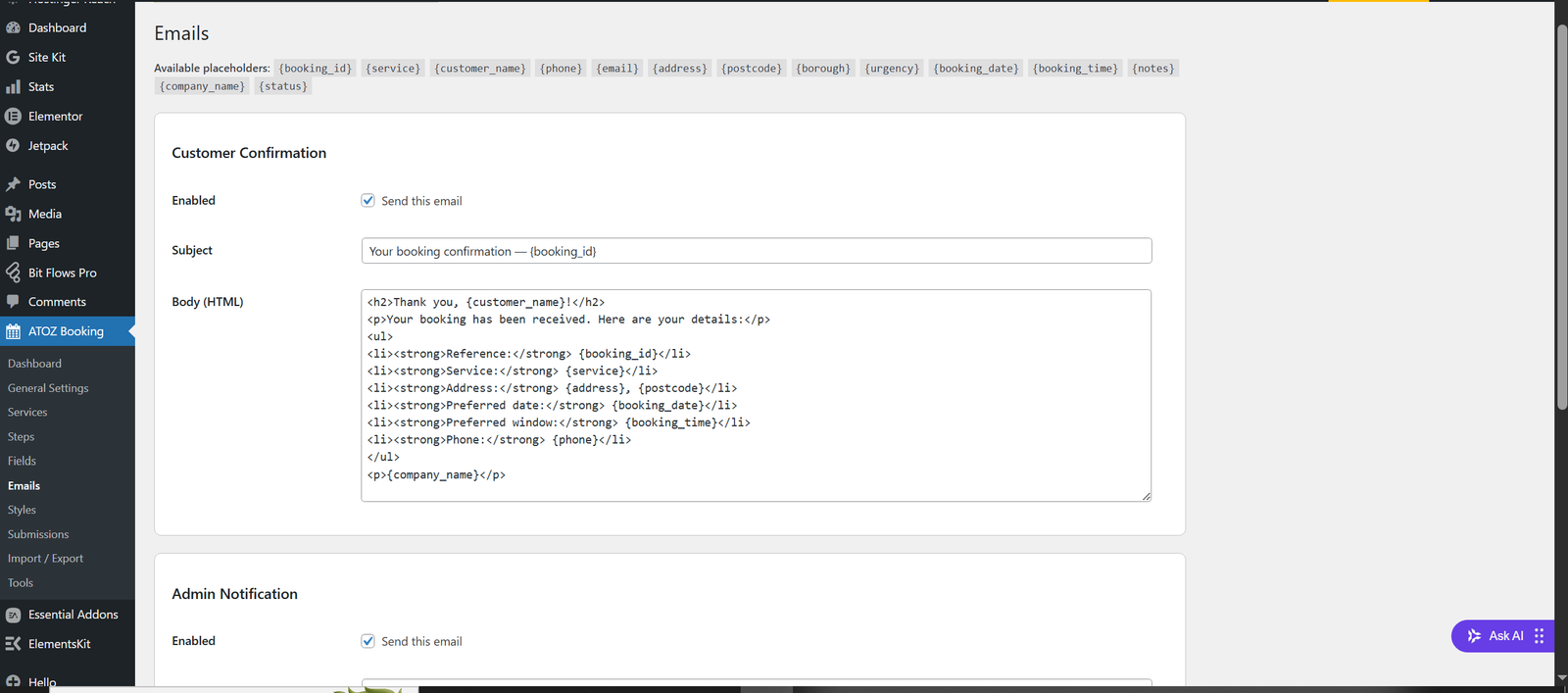This screenshot has height=693, width=1568.
Task: Open the ATOZ Booking Dashboard submenu
Action: pyautogui.click(x=34, y=364)
